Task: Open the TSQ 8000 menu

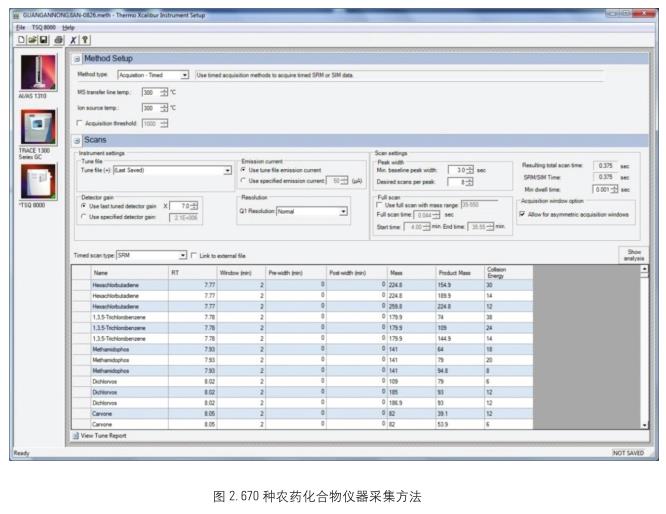Action: point(40,26)
